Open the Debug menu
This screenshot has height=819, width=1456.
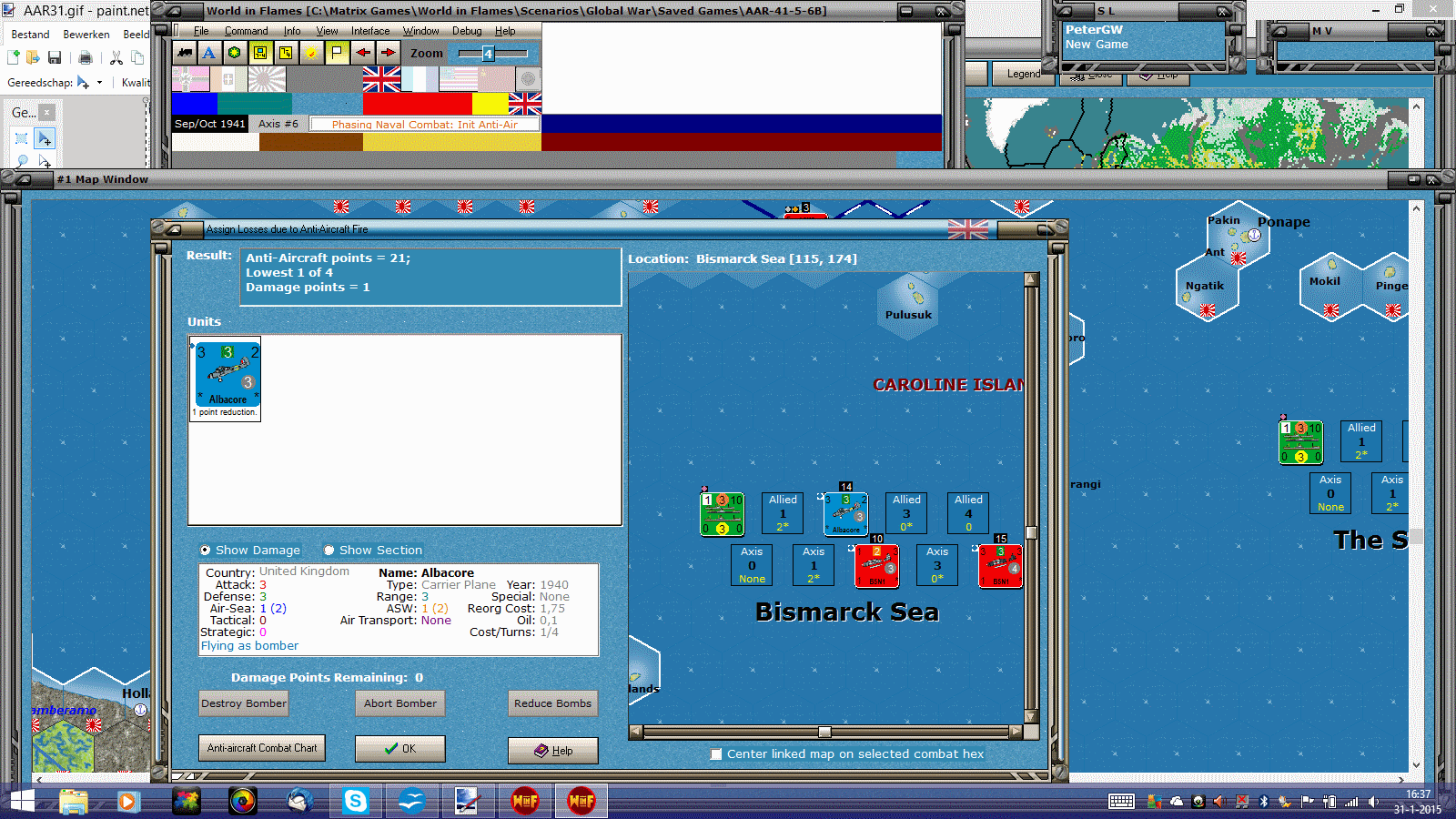pos(468,31)
